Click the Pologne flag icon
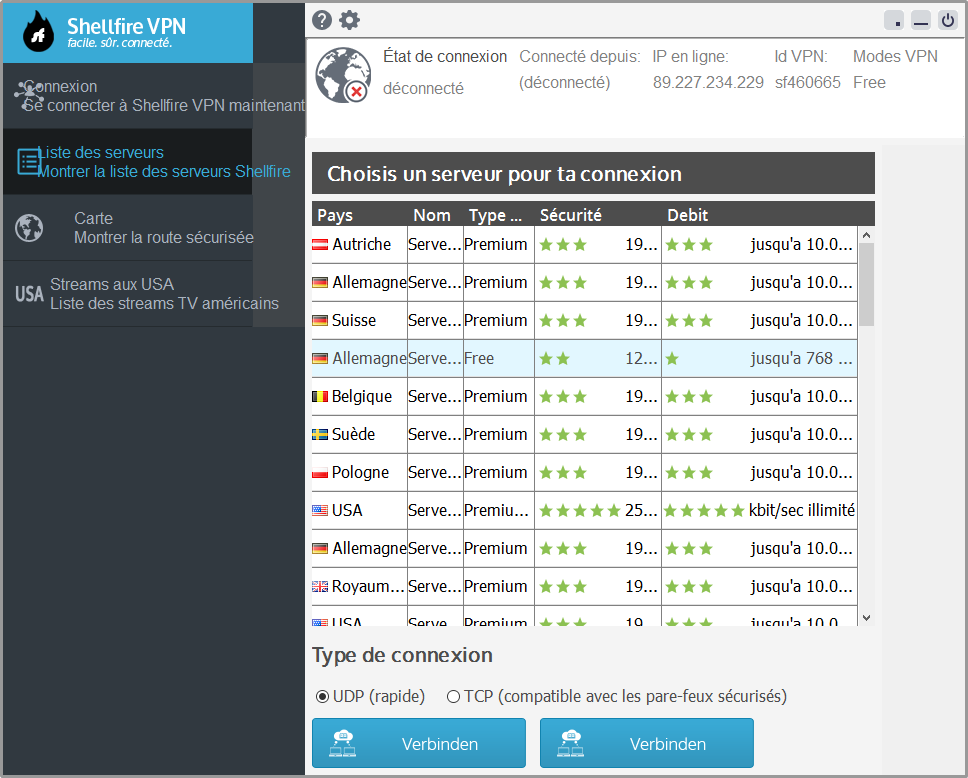Screen dimensions: 968x778 (320, 473)
